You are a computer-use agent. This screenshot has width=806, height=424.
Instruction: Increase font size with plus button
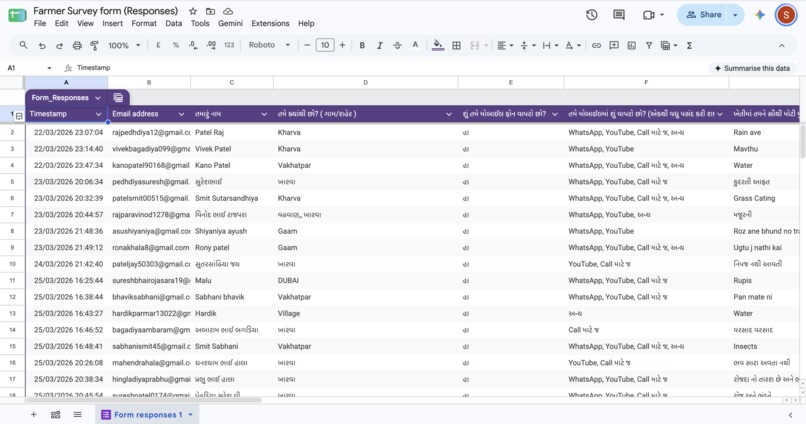[342, 45]
